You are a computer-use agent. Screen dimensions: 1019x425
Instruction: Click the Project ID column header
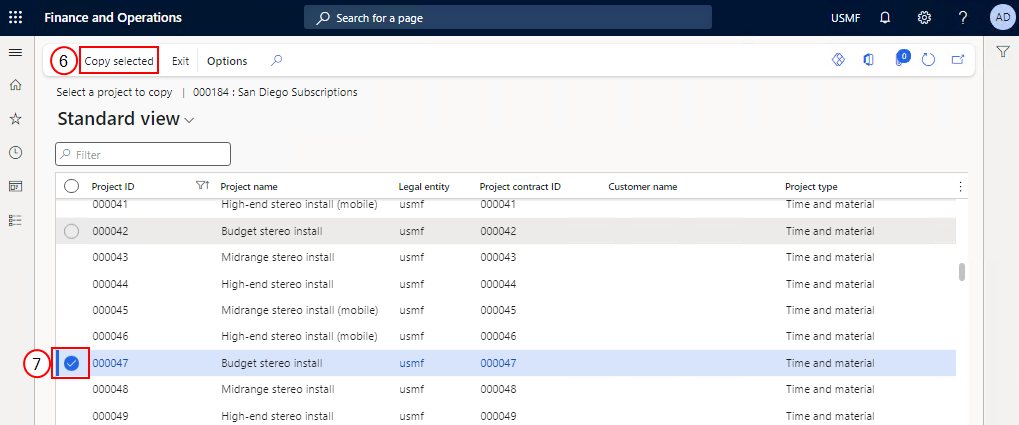click(x=113, y=187)
